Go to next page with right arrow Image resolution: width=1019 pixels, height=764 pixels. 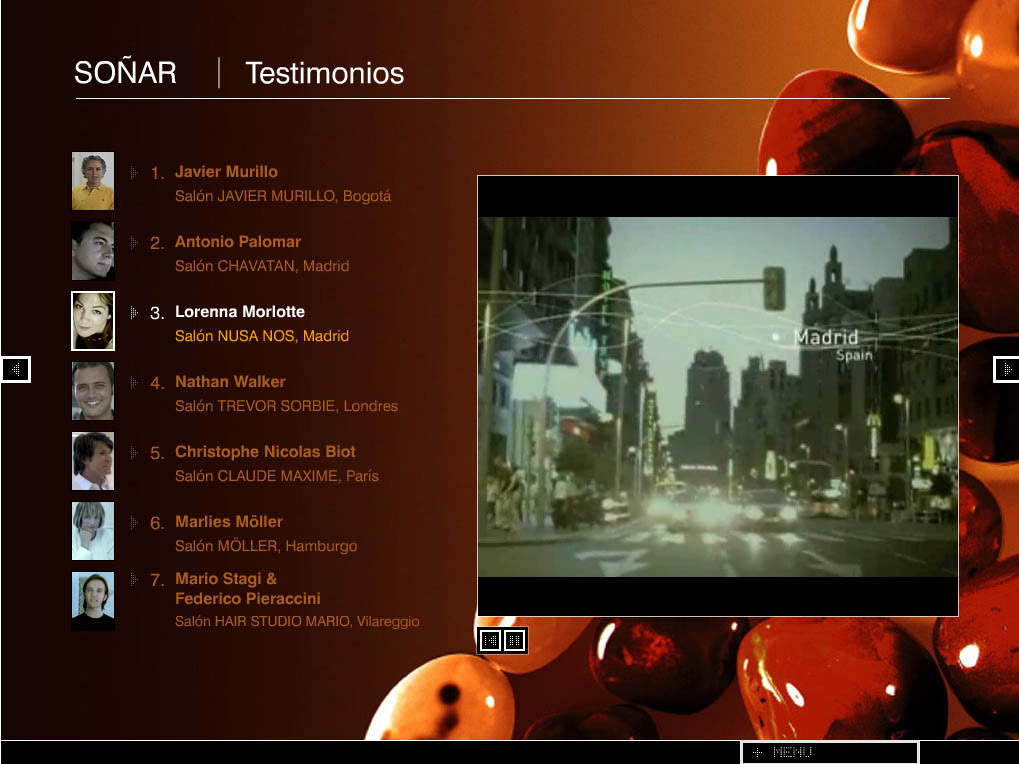click(1006, 370)
